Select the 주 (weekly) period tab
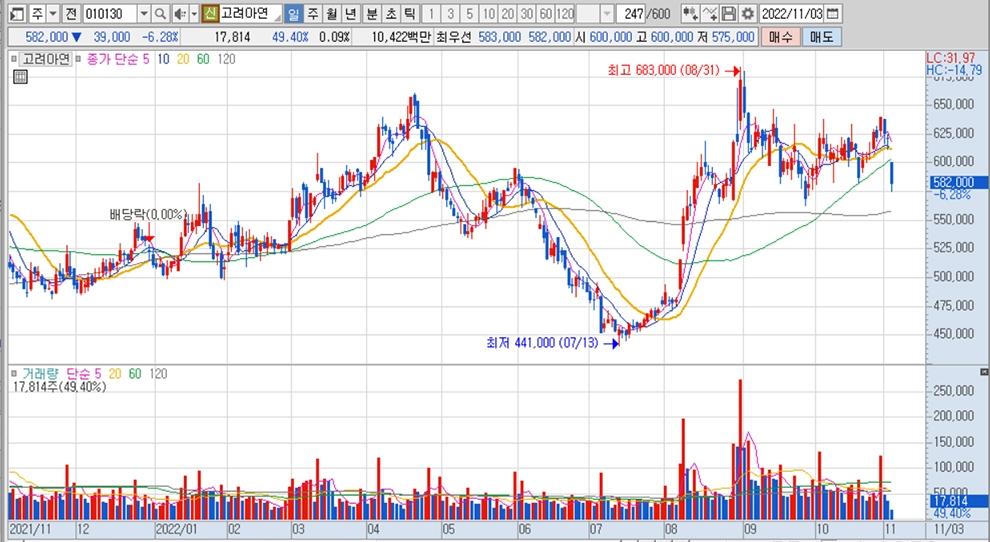This screenshot has width=990, height=542. point(311,14)
